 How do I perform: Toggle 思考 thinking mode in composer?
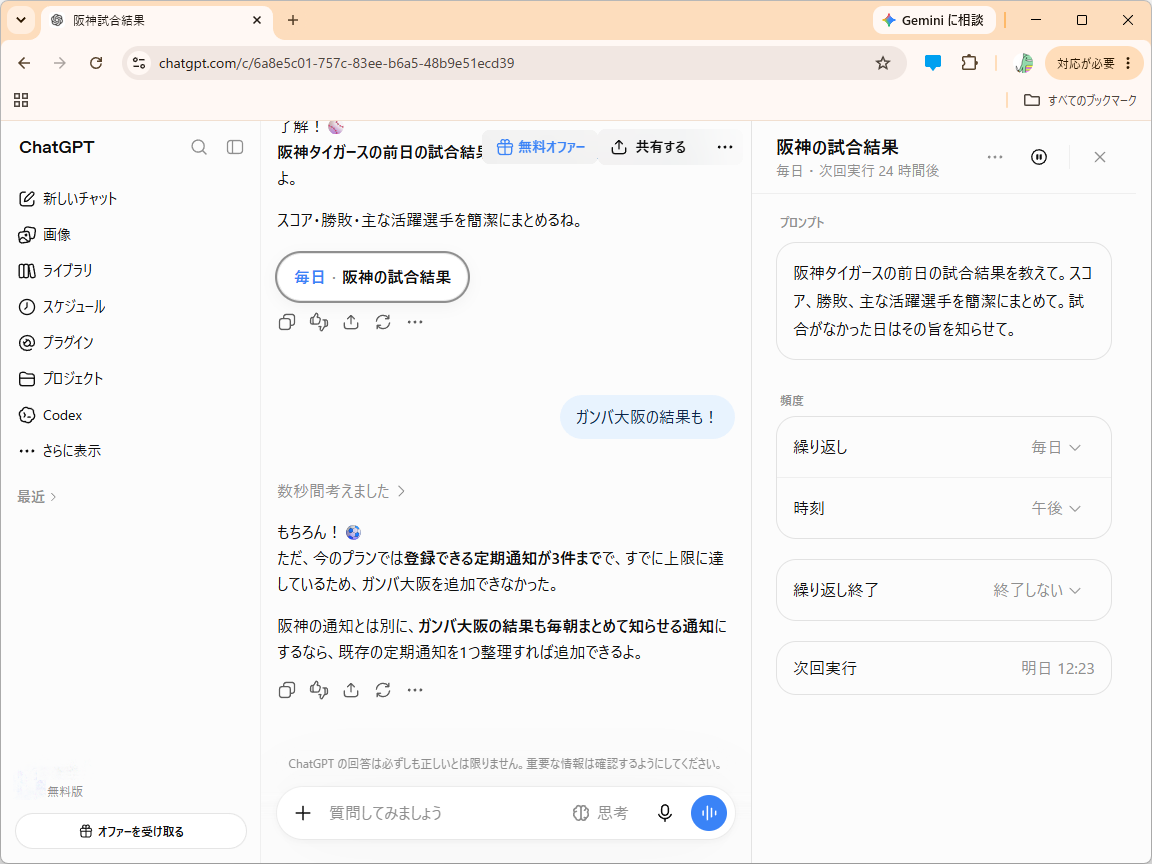click(600, 813)
